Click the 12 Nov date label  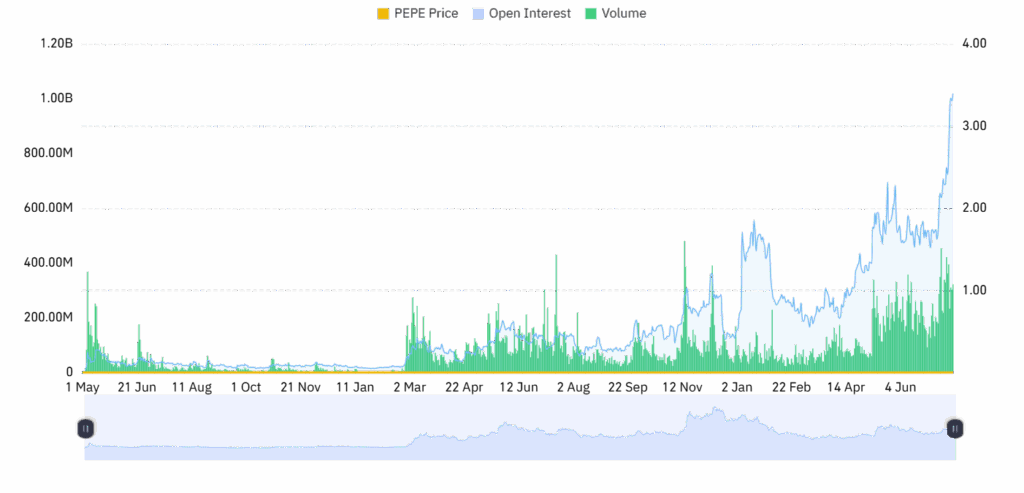pos(682,388)
